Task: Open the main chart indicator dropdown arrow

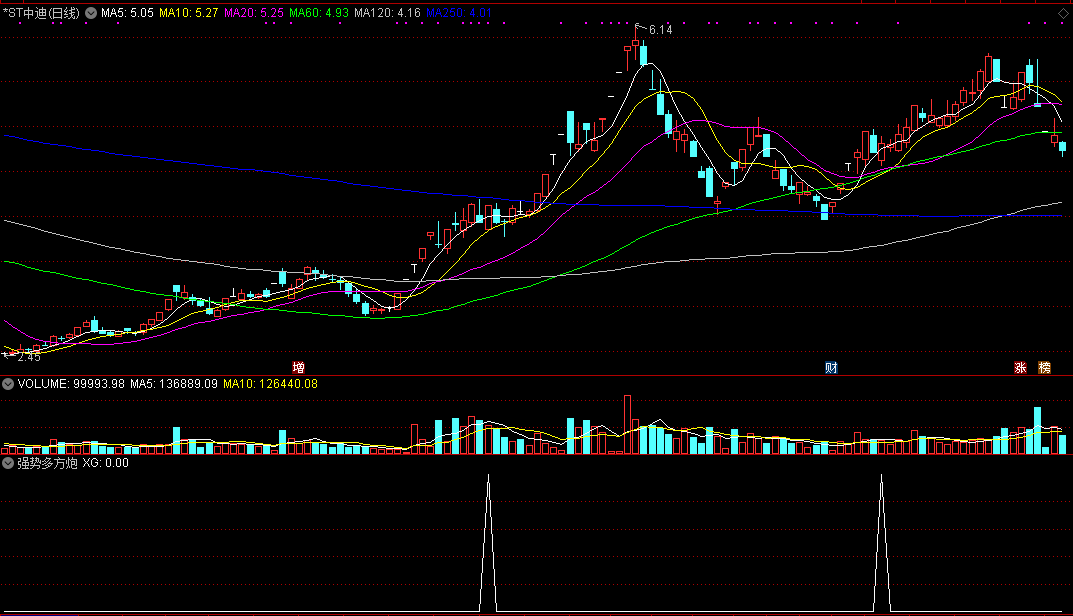Action: (91, 13)
